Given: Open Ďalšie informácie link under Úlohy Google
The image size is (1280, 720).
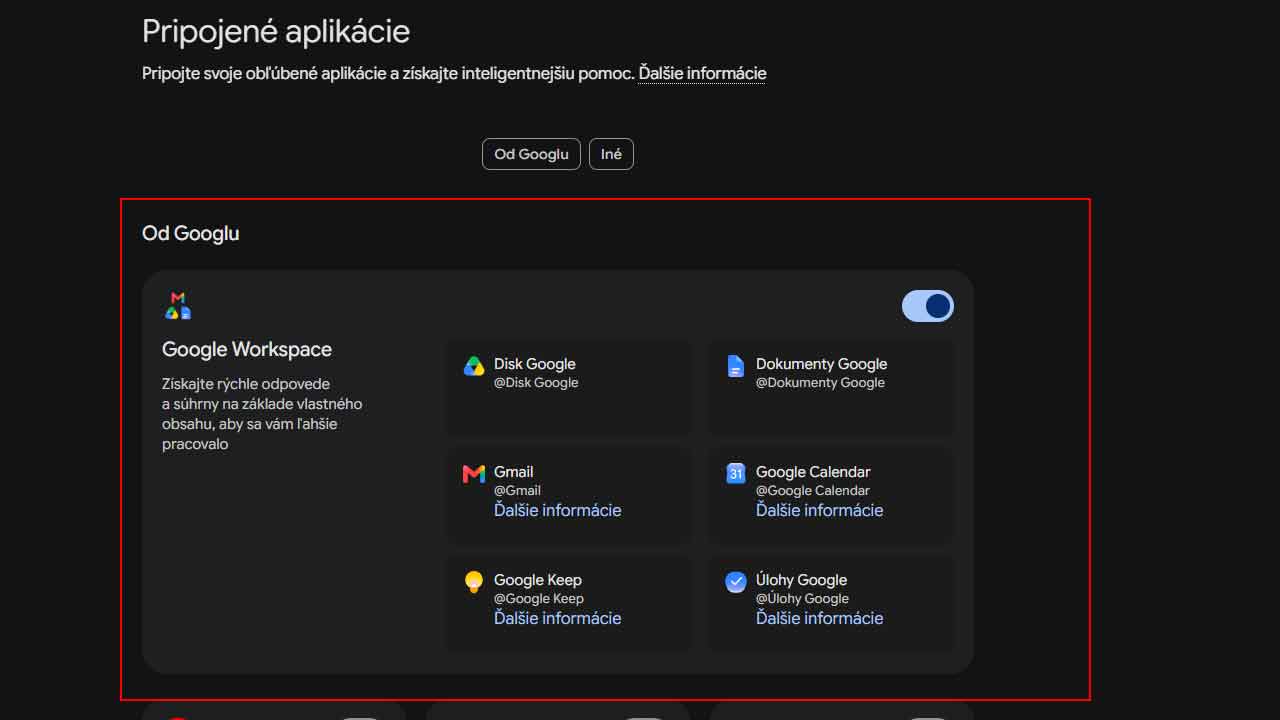Looking at the screenshot, I should tap(819, 618).
